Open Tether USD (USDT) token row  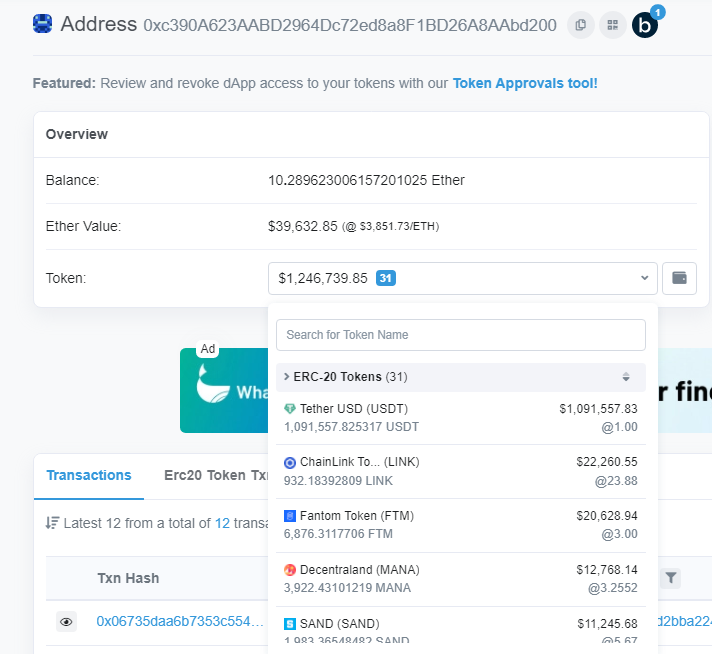click(460, 418)
